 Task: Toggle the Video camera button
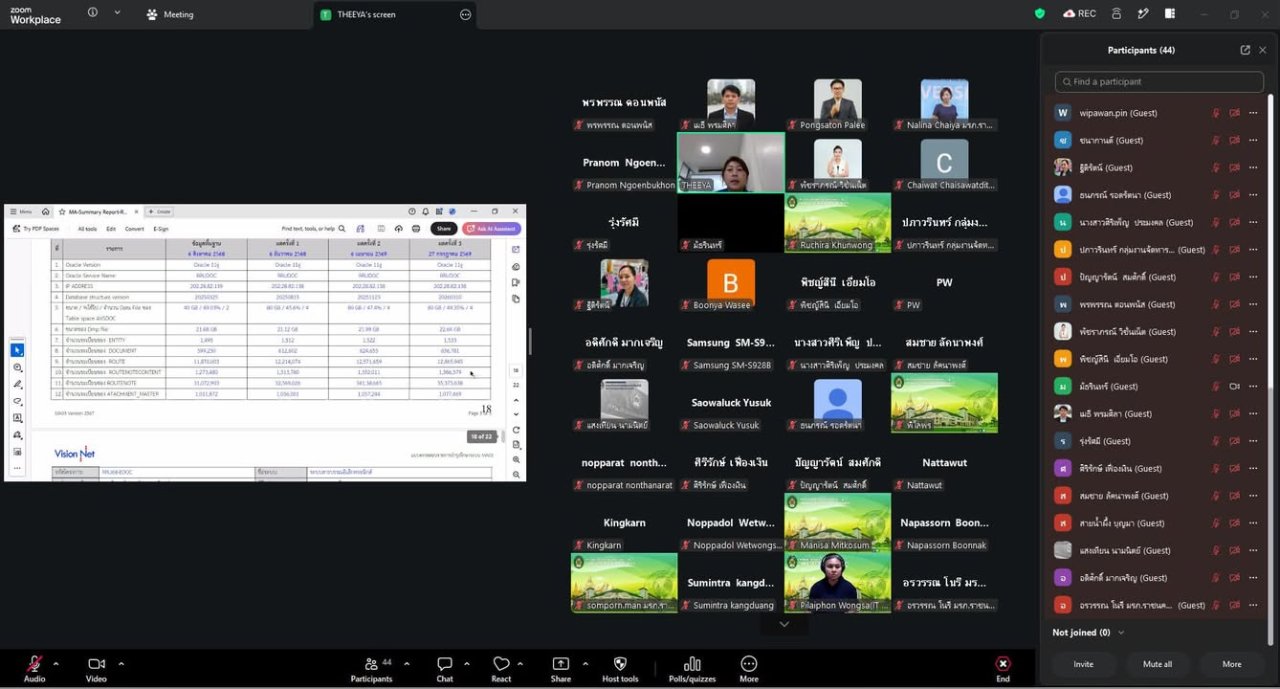tap(96, 668)
